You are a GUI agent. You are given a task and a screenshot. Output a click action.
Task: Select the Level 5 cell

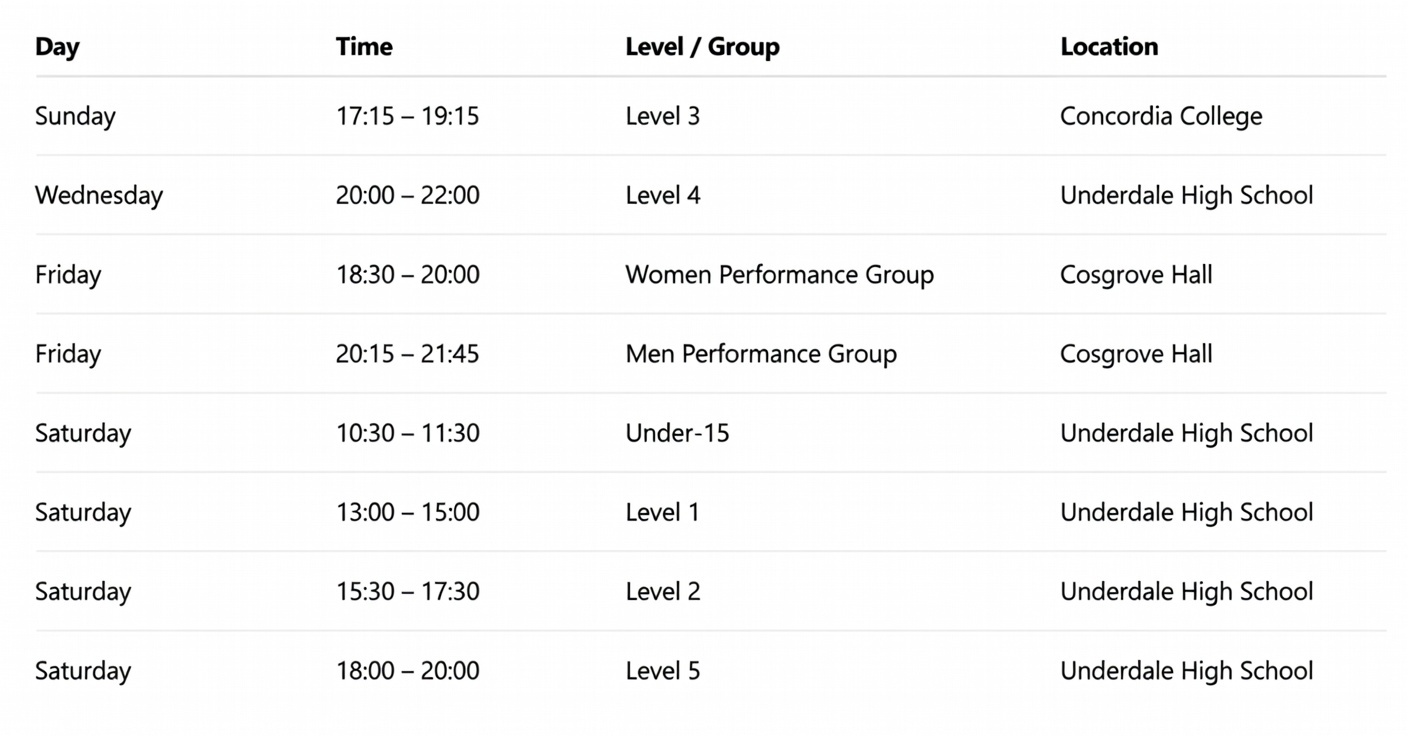tap(662, 670)
